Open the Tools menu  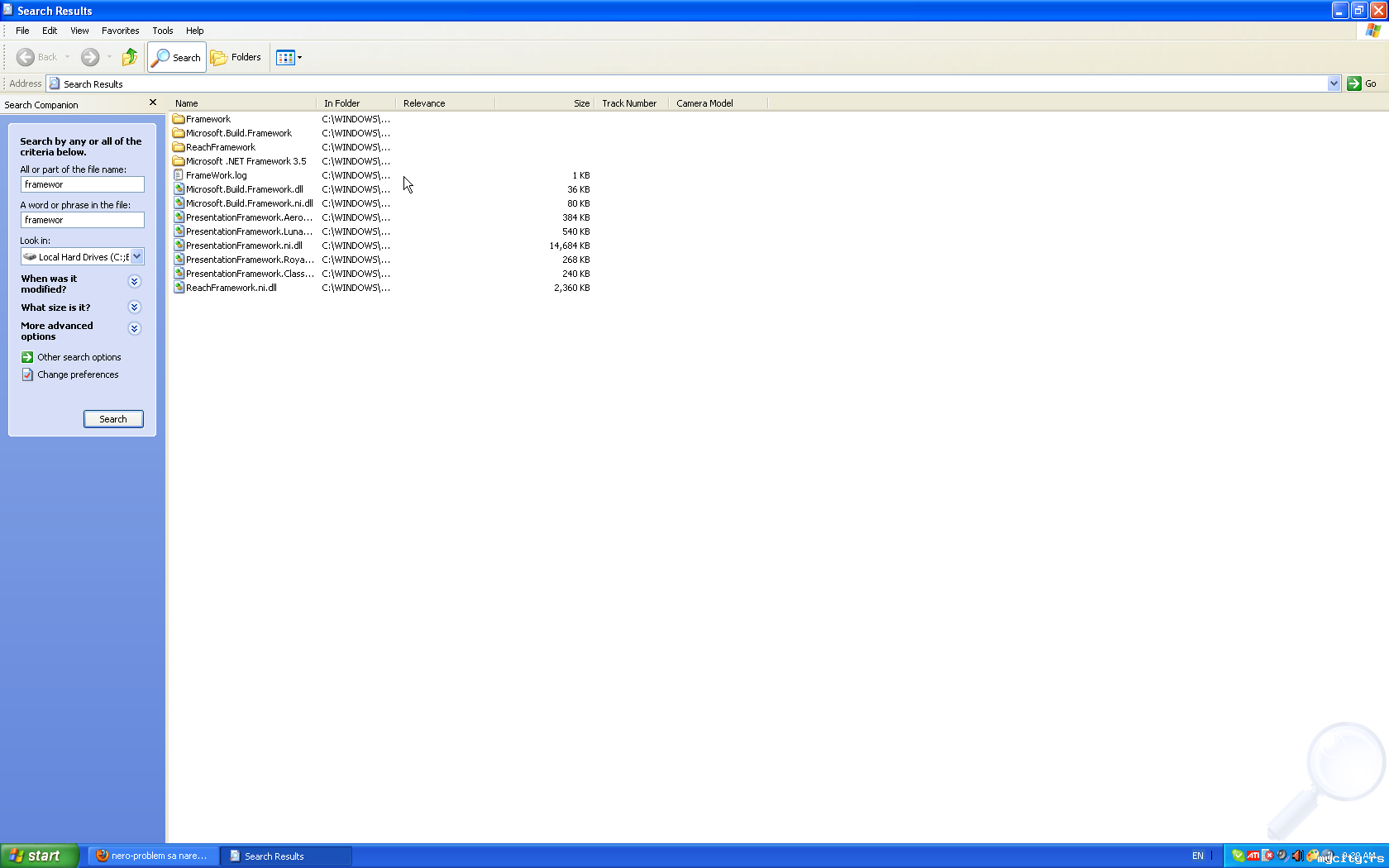click(162, 31)
